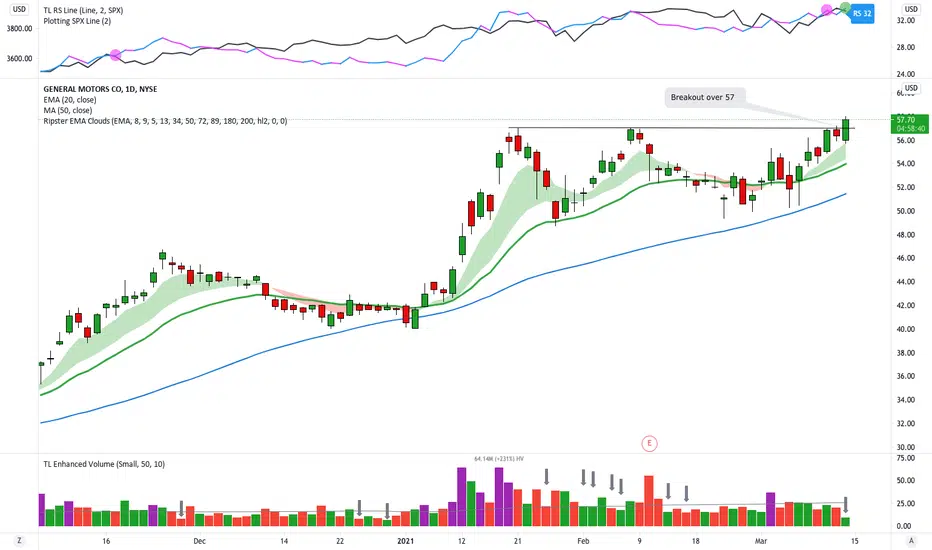Select the blue RS 32 label
This screenshot has height=550, width=932.
pos(862,14)
